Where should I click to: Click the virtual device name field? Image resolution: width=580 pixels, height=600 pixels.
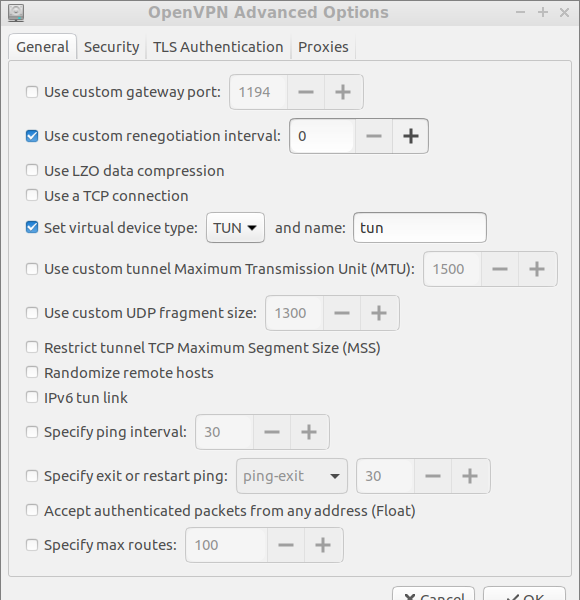pos(420,228)
